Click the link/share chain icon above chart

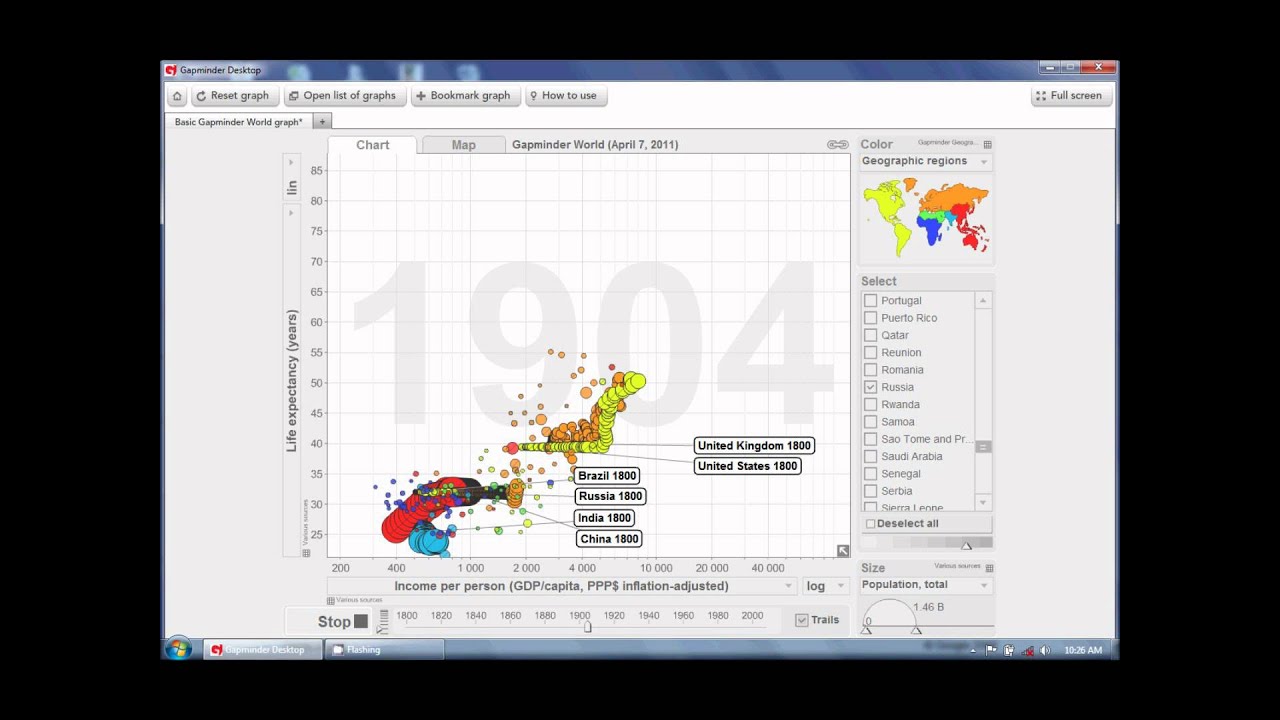pos(838,145)
